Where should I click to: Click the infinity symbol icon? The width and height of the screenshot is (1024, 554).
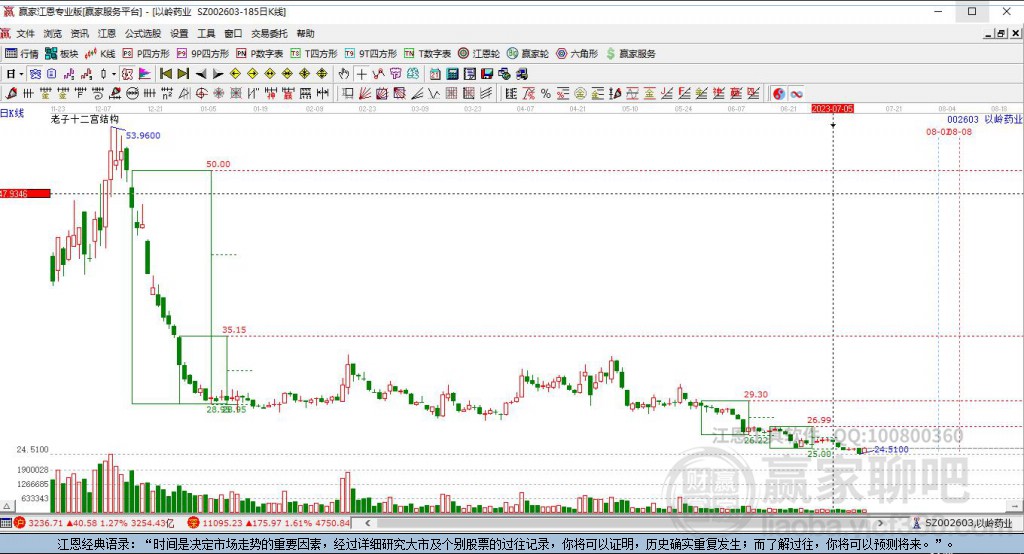pyautogui.click(x=796, y=93)
